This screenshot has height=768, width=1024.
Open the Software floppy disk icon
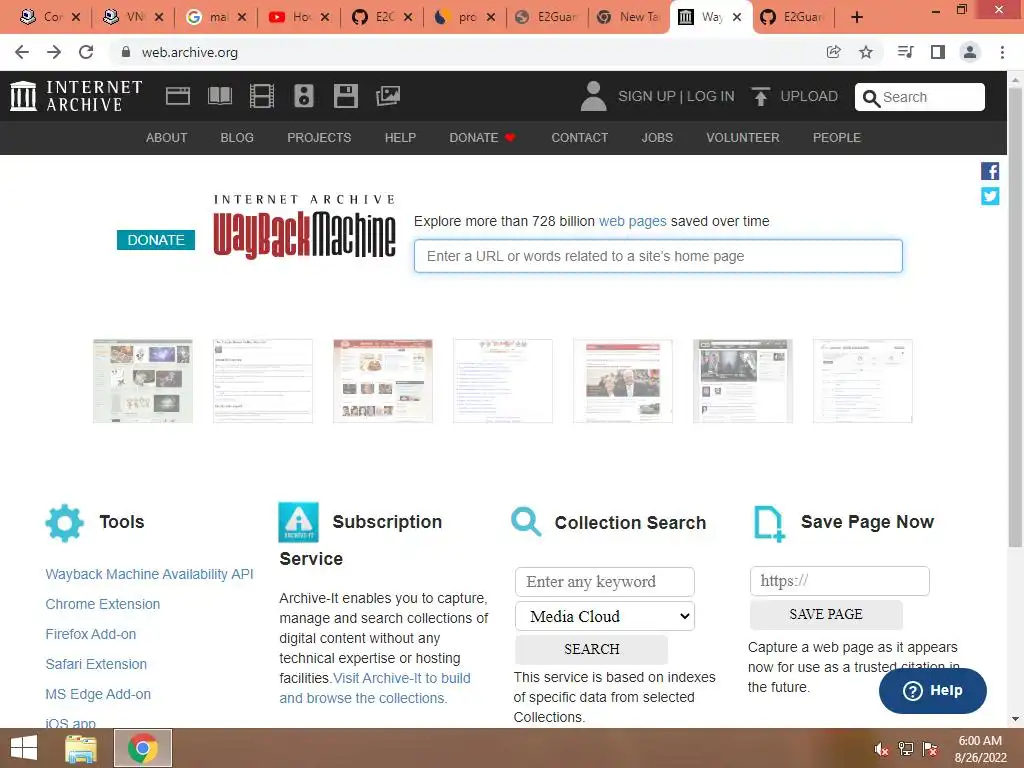click(x=345, y=96)
